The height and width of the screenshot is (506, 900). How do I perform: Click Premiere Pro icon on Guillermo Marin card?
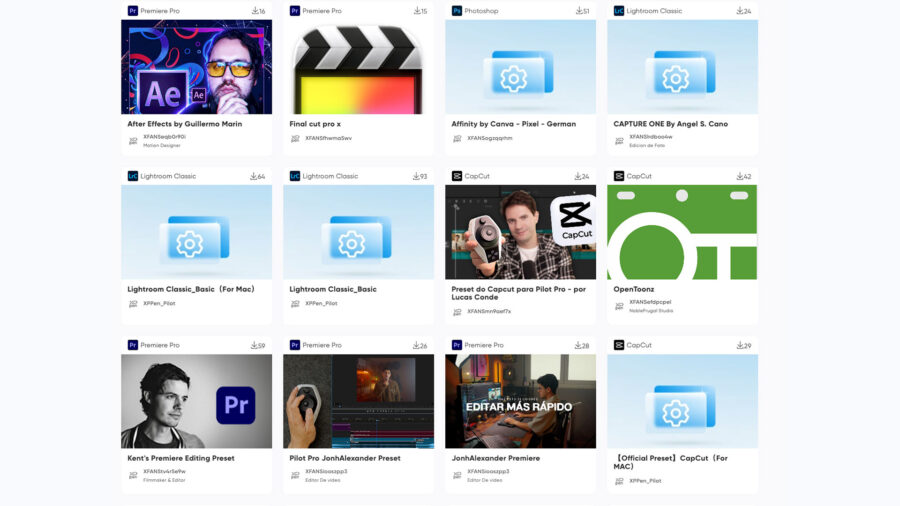133,11
